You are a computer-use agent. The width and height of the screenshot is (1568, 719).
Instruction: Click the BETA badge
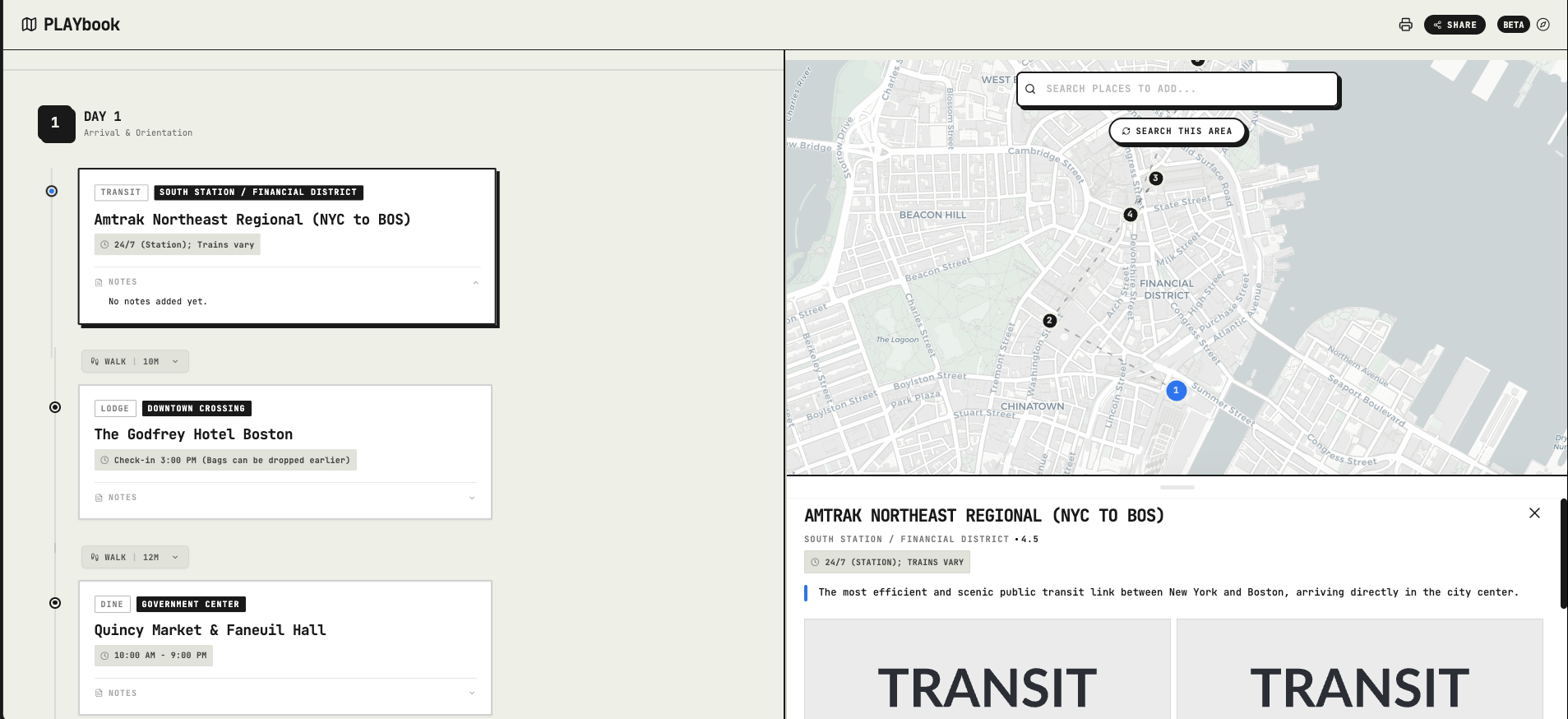pos(1514,25)
